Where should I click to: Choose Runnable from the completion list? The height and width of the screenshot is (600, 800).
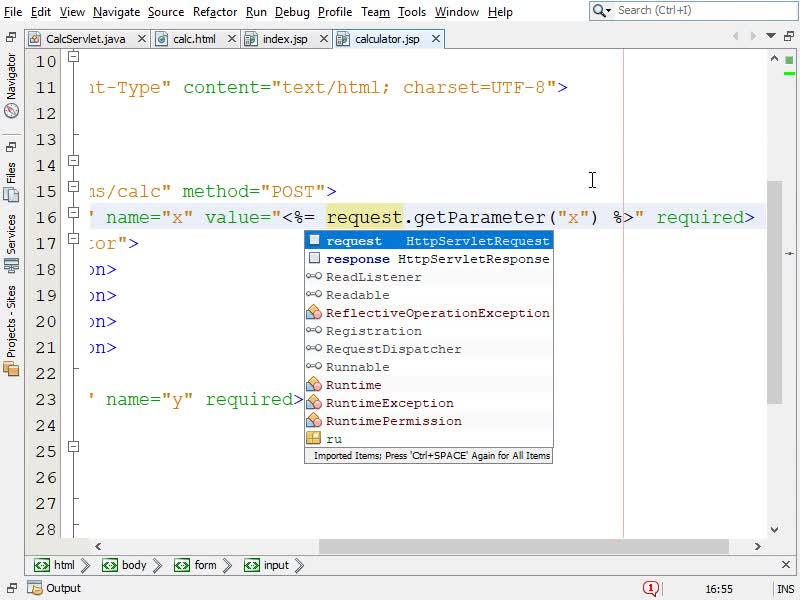[429, 367]
